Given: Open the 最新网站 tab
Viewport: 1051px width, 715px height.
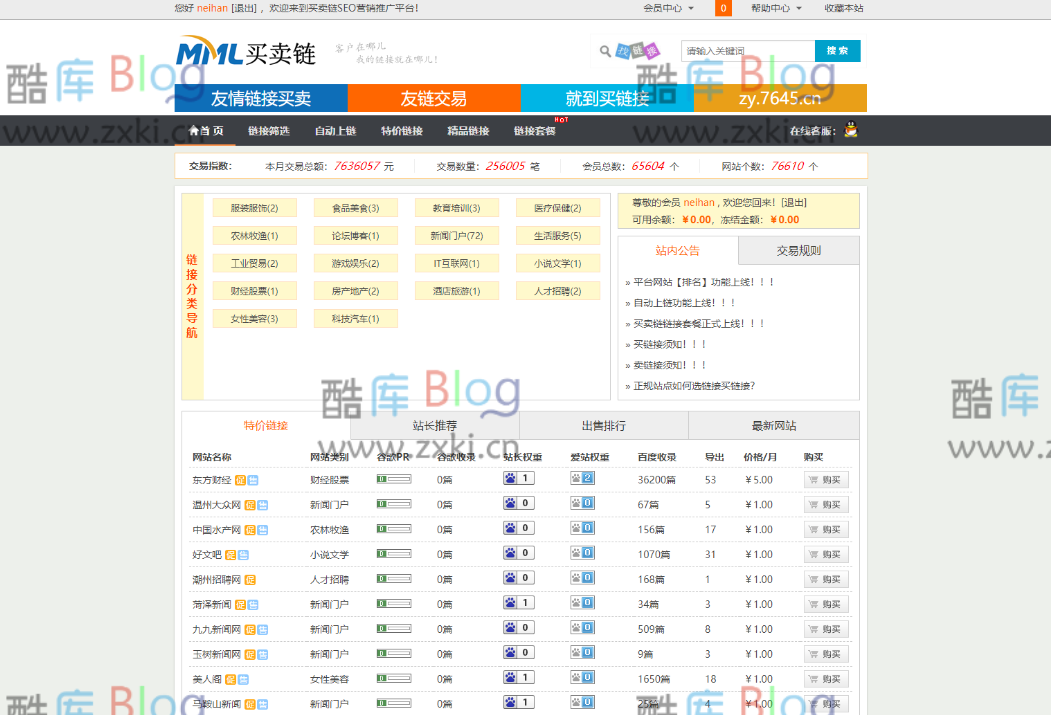Looking at the screenshot, I should (x=774, y=425).
